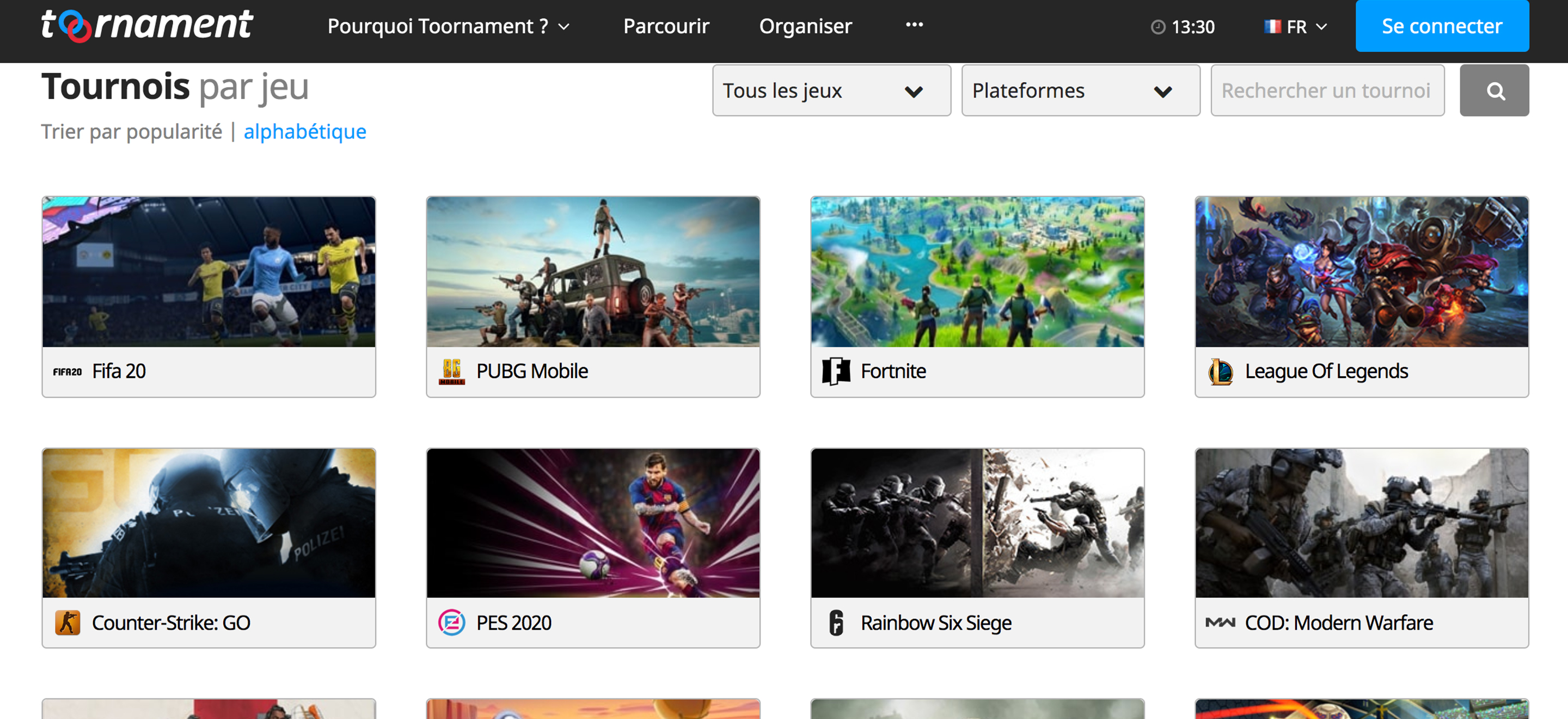Click the Rainbow Six Siege logo icon
The image size is (1568, 719).
pyautogui.click(x=836, y=623)
